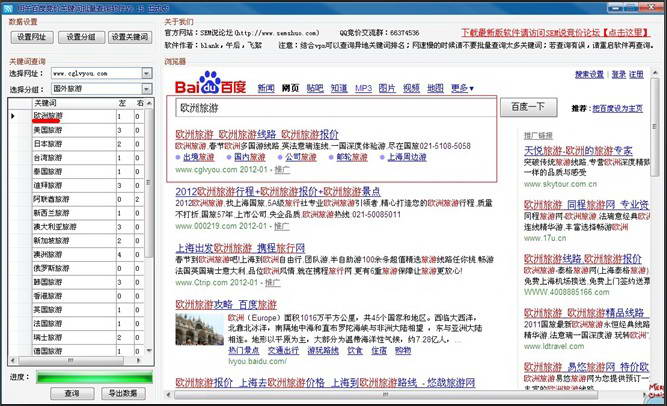Open the Baidu 图片 tab
Screen dimensions: 667x406
click(387, 88)
